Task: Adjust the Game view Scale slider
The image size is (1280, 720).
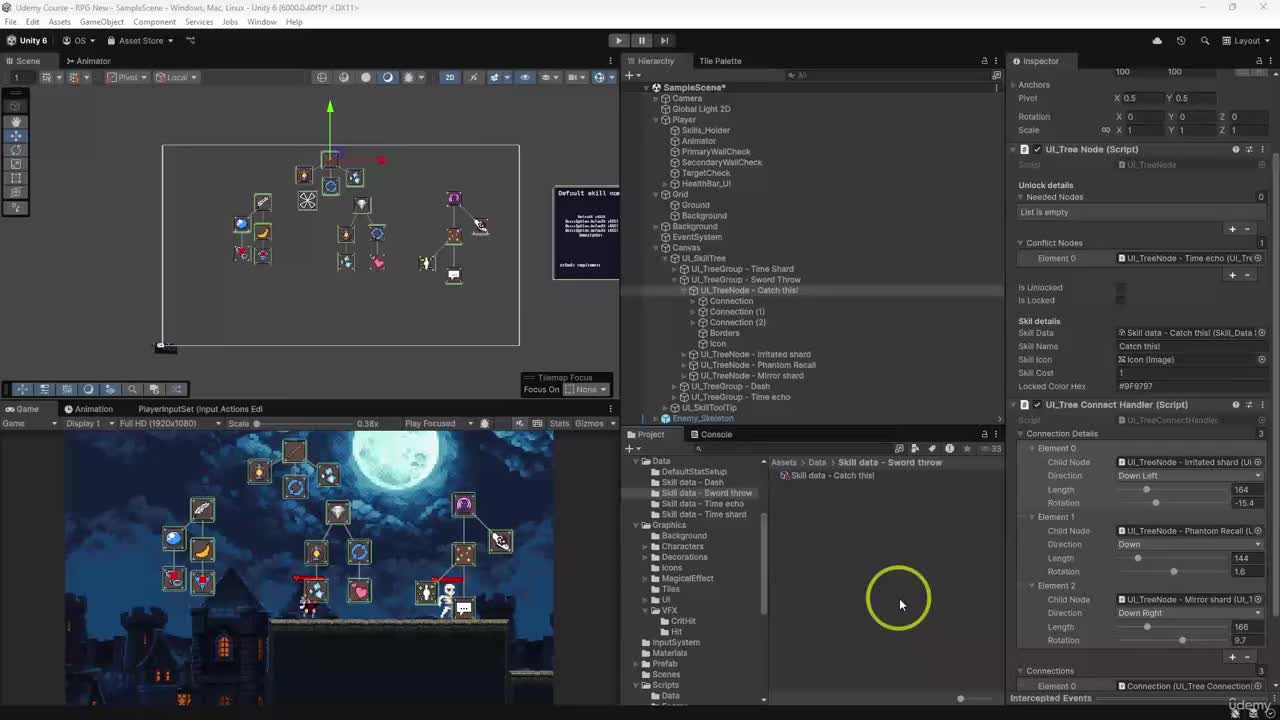Action: point(305,424)
